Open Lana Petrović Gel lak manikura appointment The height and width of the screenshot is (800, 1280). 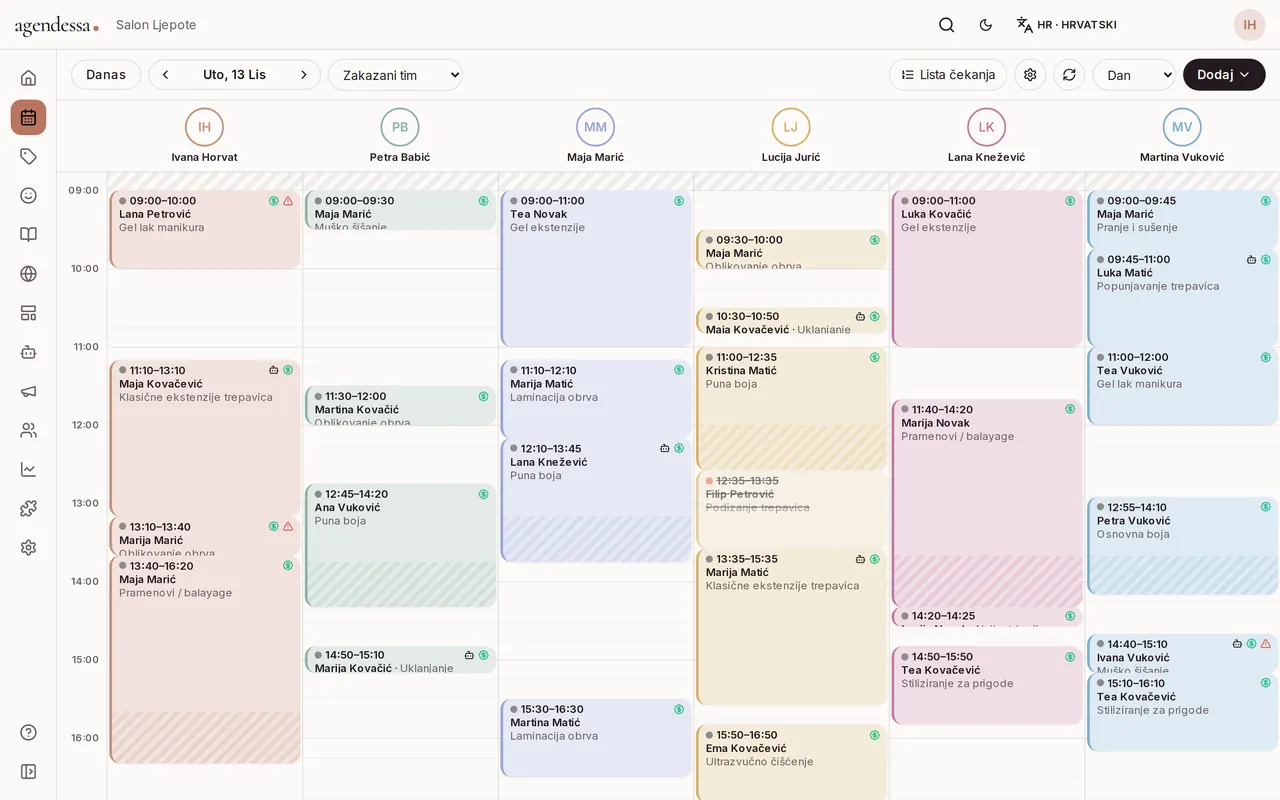pyautogui.click(x=205, y=229)
